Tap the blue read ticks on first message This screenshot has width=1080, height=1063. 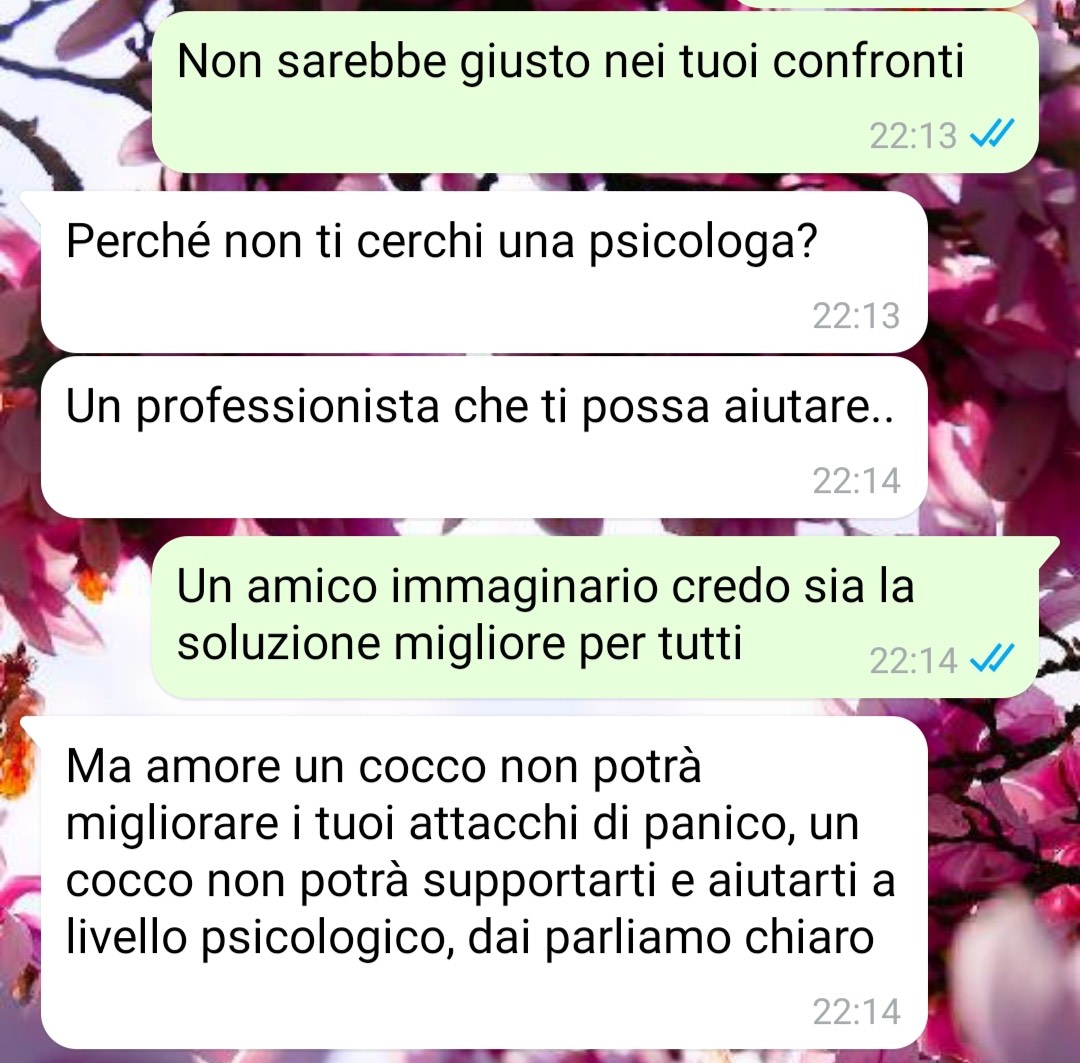click(993, 133)
